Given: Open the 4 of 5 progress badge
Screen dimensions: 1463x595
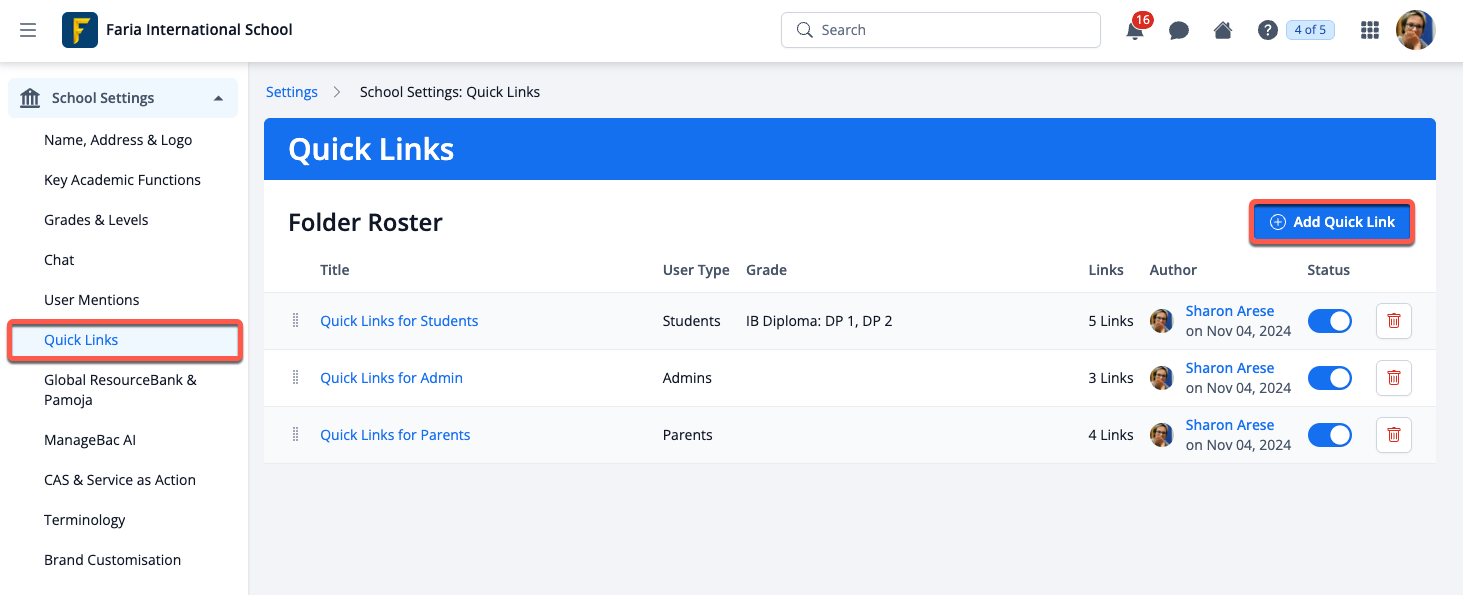Looking at the screenshot, I should pos(1310,30).
